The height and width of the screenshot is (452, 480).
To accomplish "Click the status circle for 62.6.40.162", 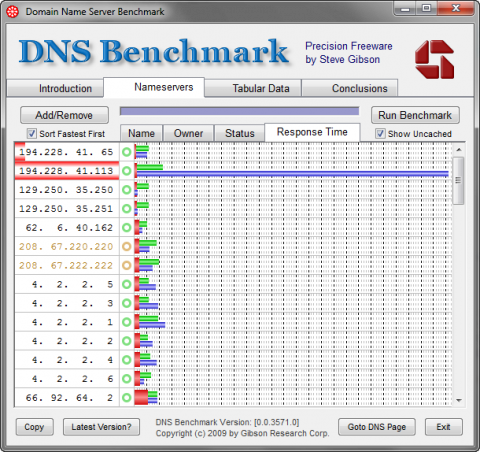I will coord(127,228).
